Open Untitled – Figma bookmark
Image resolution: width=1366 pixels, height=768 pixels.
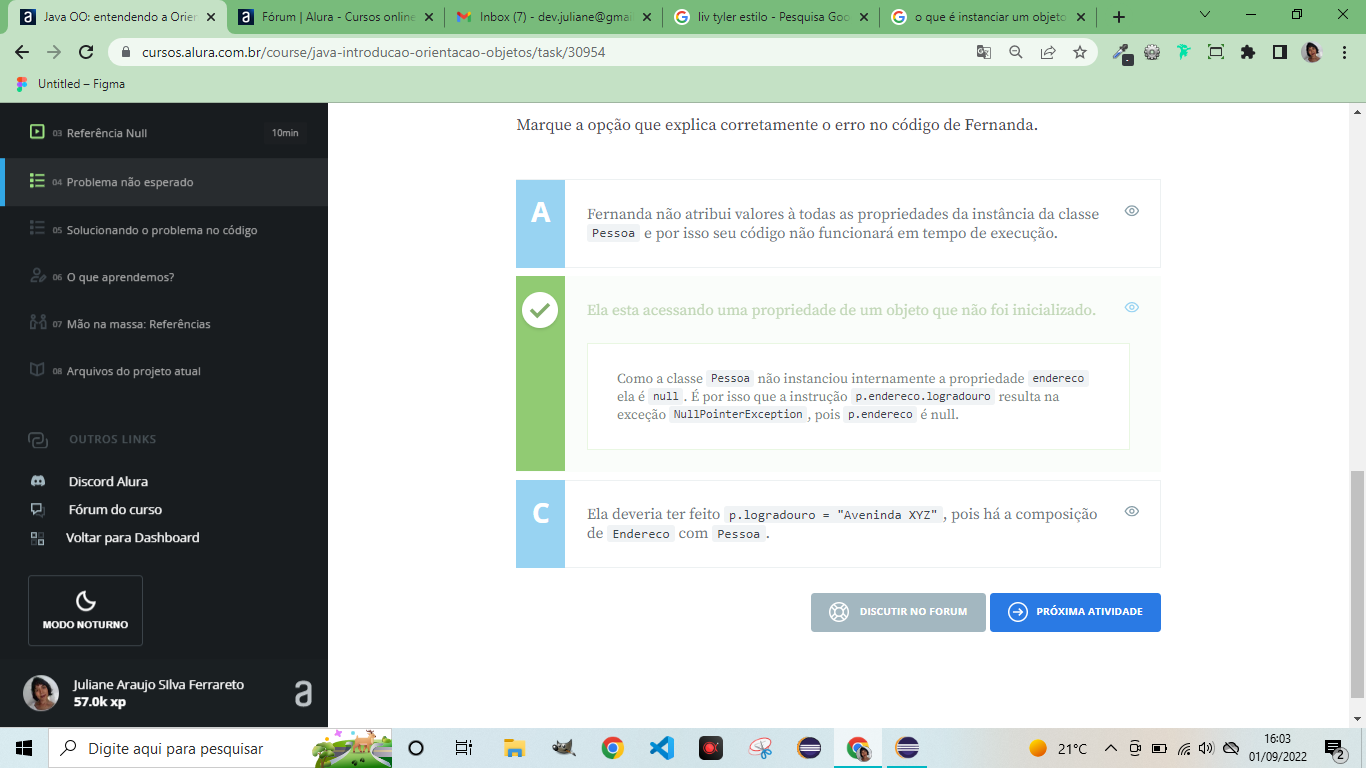coord(71,84)
